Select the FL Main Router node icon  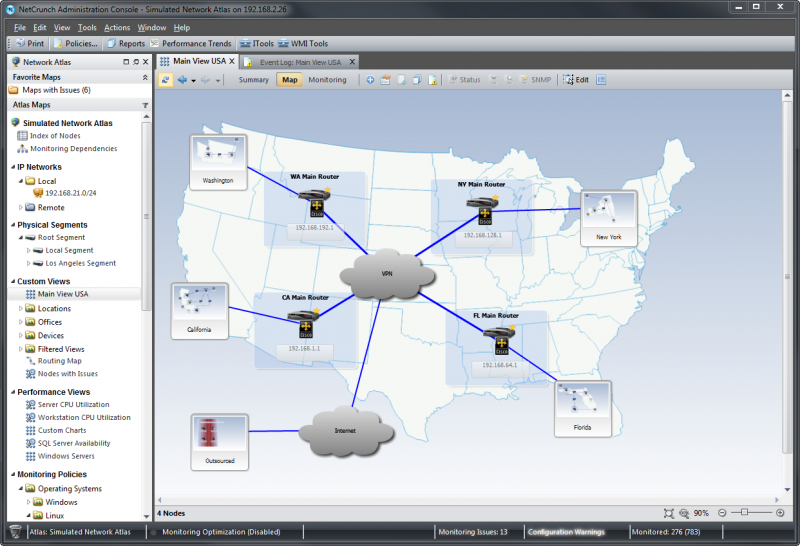coord(500,340)
